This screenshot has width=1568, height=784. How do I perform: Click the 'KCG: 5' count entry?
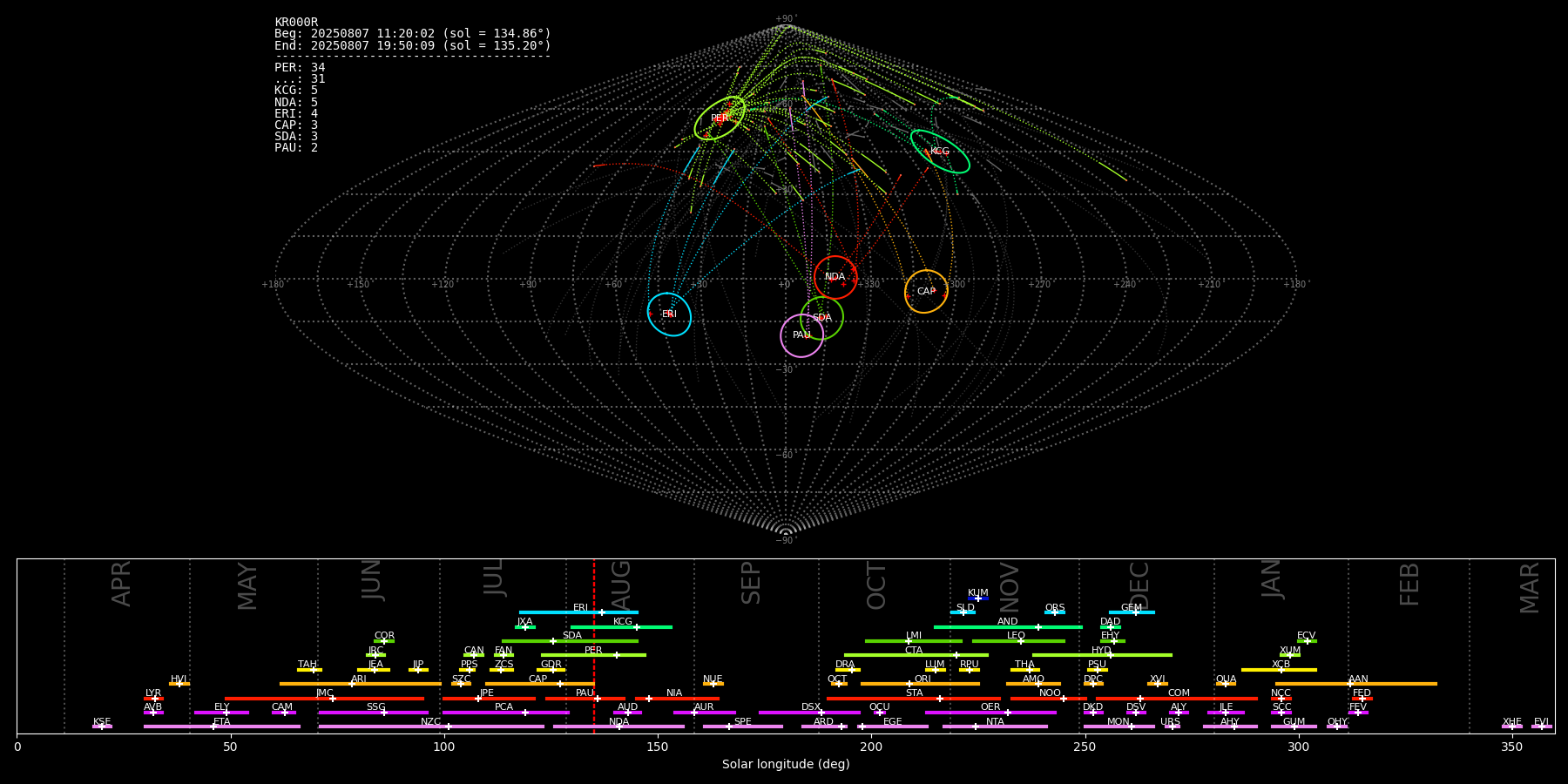(296, 91)
